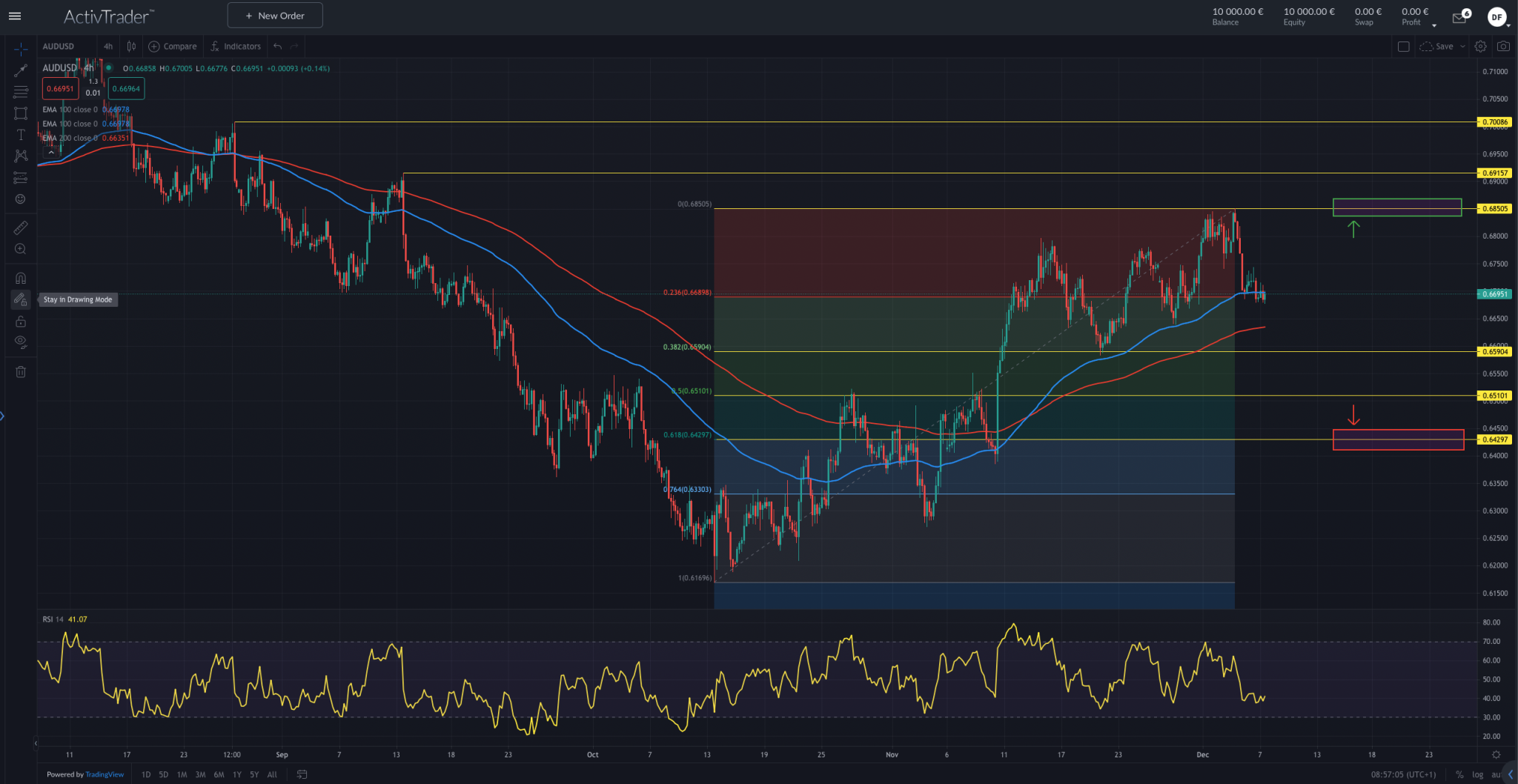1518x784 pixels.
Task: Take a chart snapshot with the camera icon
Action: [1504, 46]
